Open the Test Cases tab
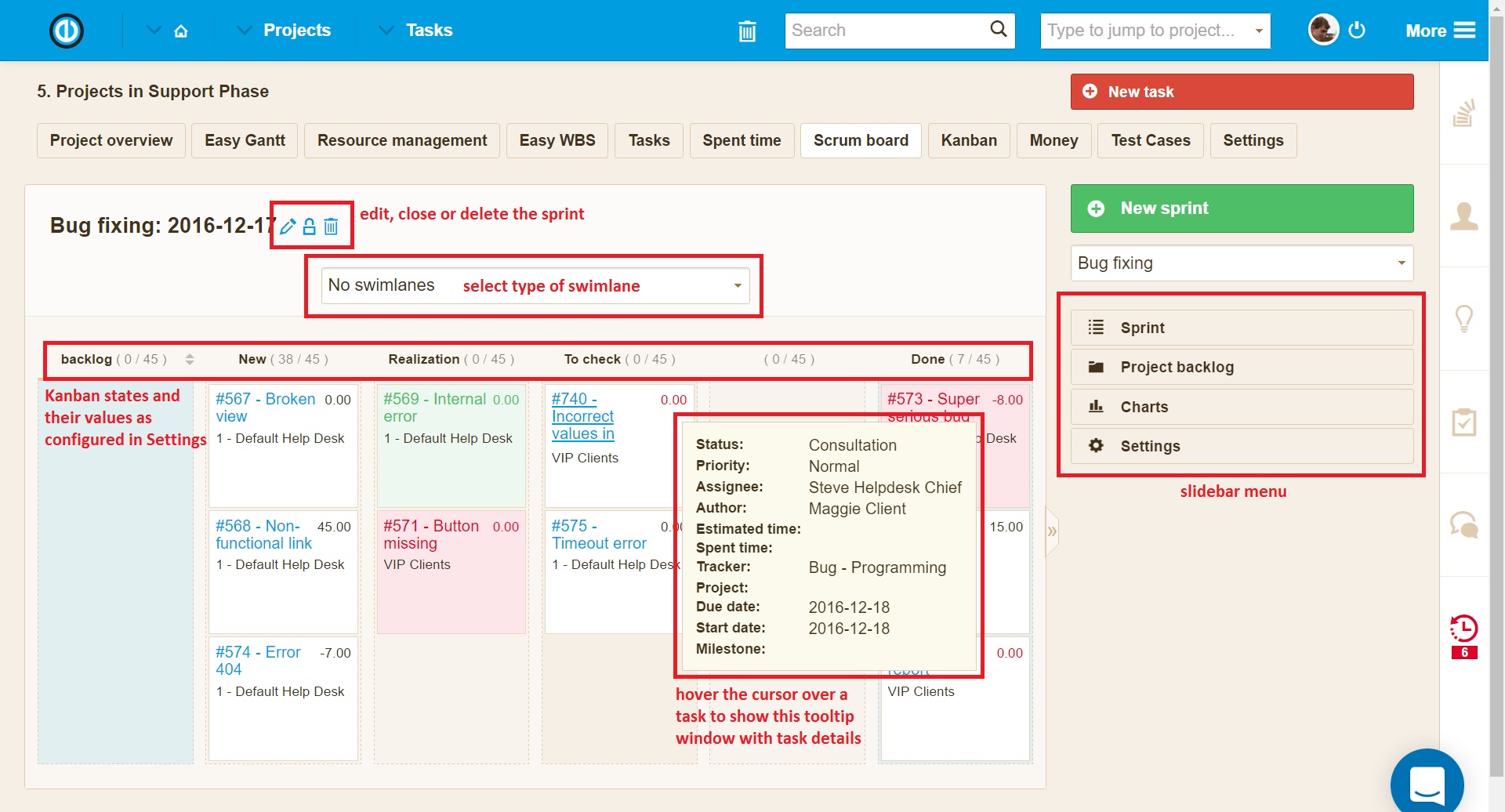The width and height of the screenshot is (1505, 812). 1150,140
